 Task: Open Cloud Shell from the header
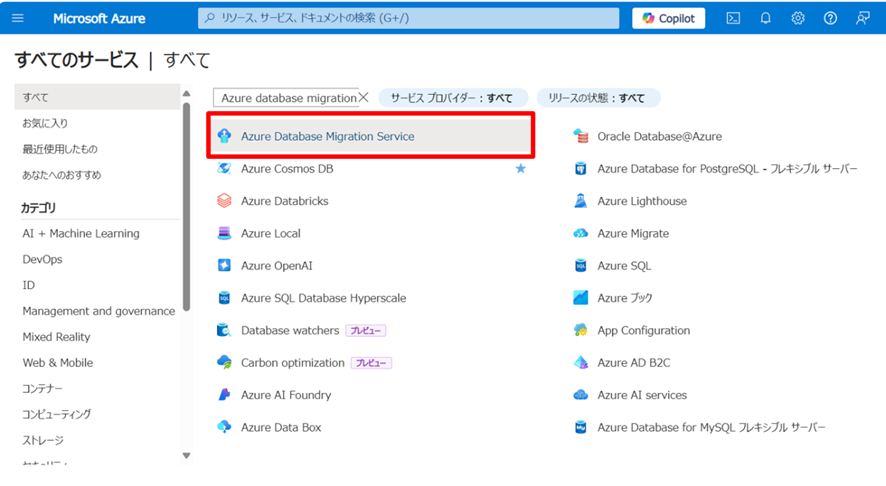coord(733,18)
